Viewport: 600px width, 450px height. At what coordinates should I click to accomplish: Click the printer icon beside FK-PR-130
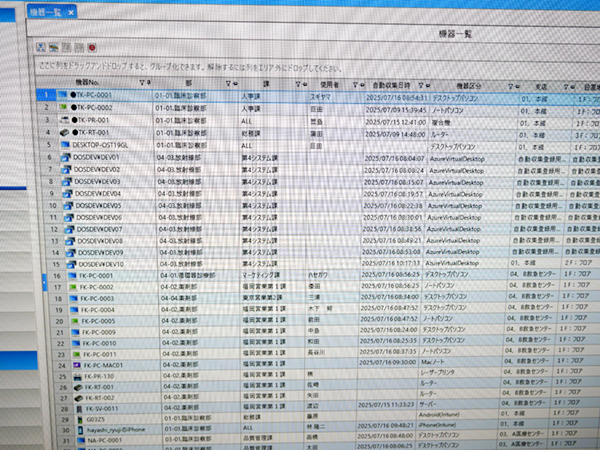tap(77, 376)
